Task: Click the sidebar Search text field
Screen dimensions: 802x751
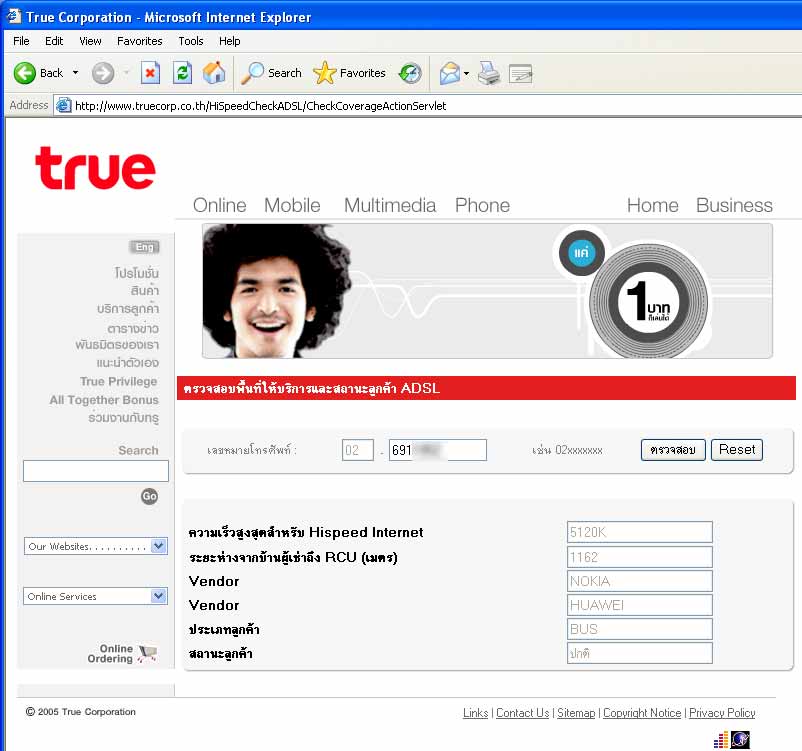Action: coord(96,471)
